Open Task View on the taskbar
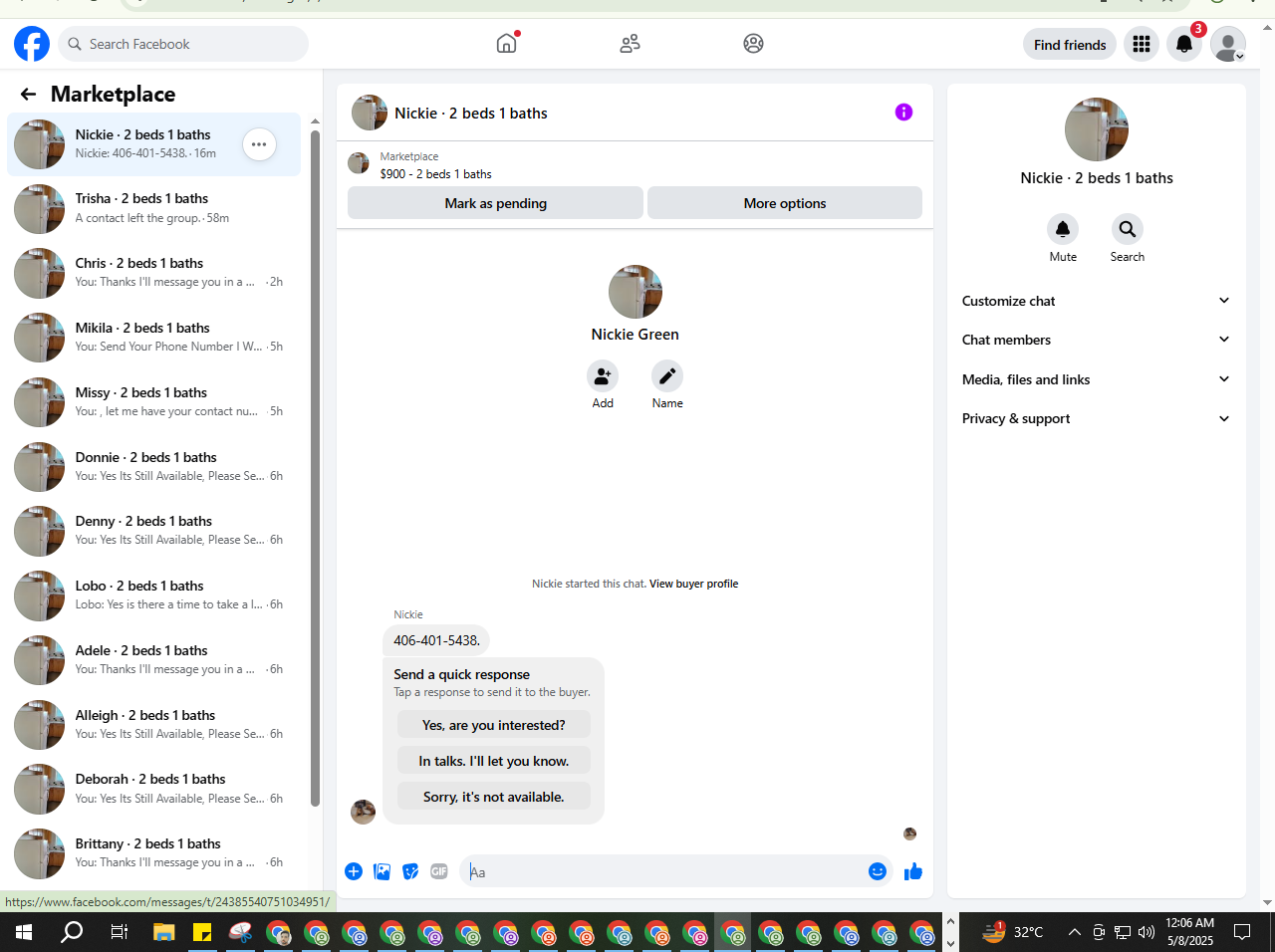 [119, 932]
